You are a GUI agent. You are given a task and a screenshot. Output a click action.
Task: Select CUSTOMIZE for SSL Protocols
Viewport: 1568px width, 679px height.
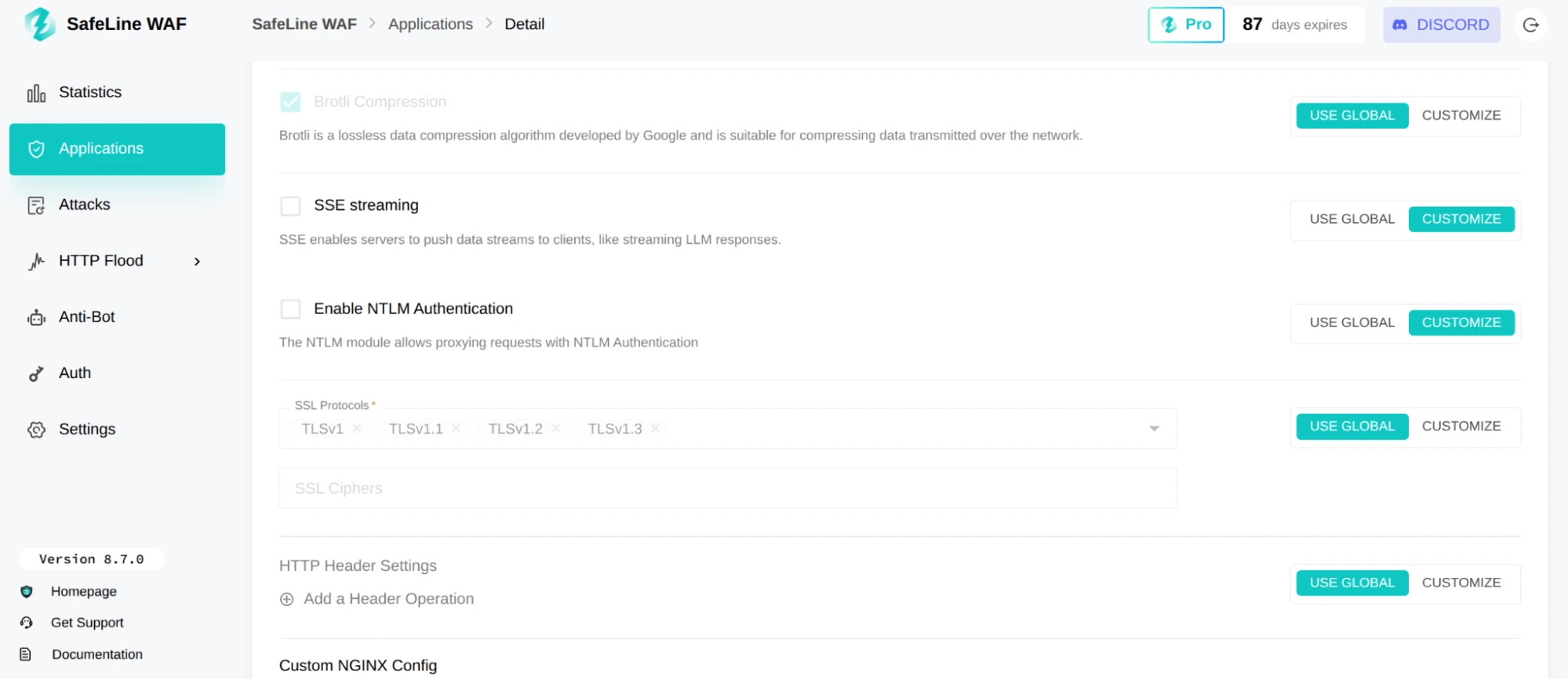[1461, 426]
